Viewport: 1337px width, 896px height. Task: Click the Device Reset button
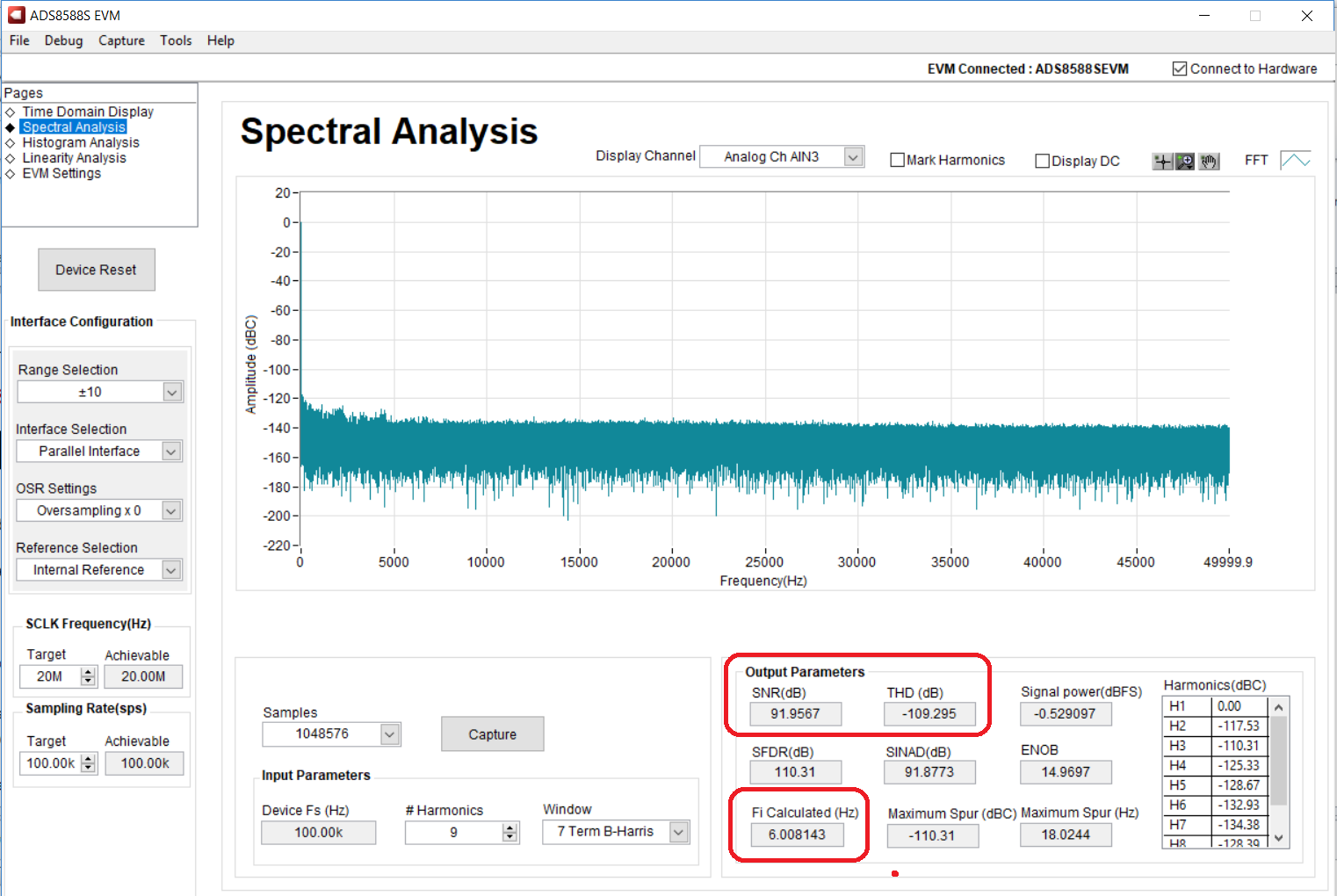[97, 270]
